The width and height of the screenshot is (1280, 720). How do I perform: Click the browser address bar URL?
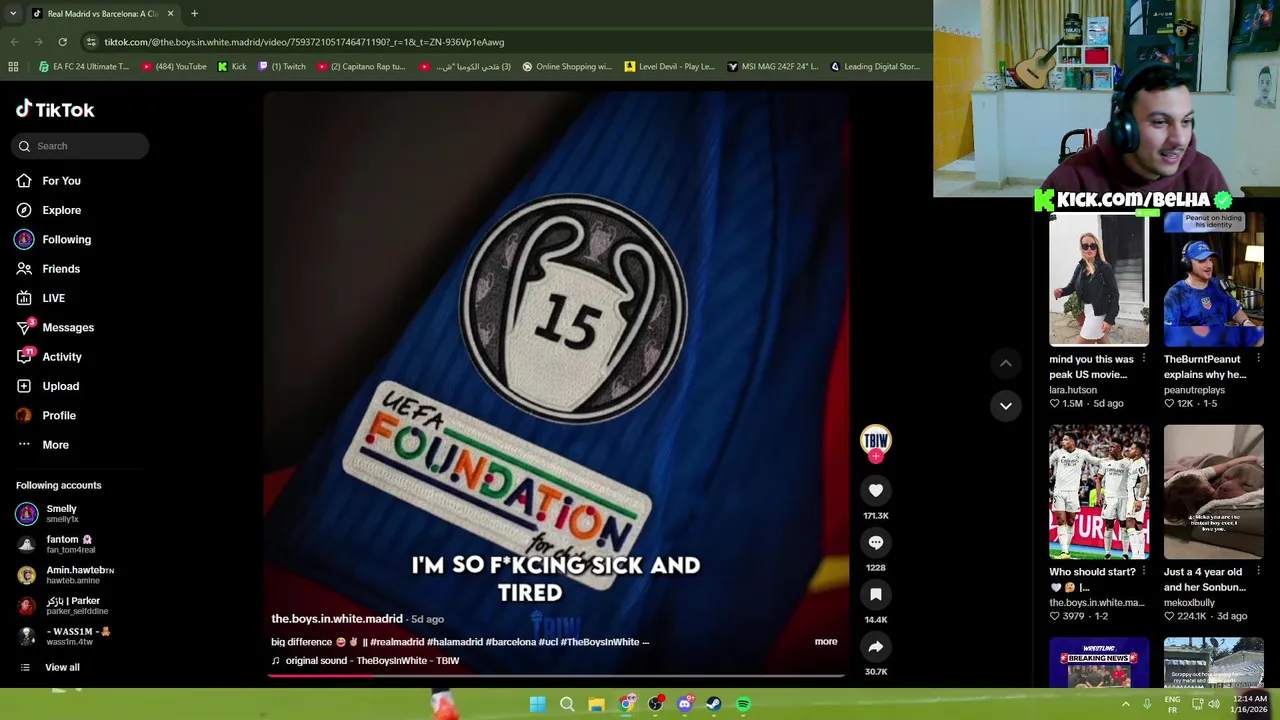coord(304,42)
